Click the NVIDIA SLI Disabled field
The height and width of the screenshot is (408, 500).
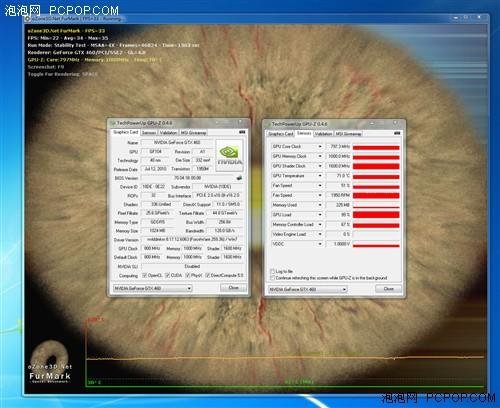pyautogui.click(x=193, y=266)
